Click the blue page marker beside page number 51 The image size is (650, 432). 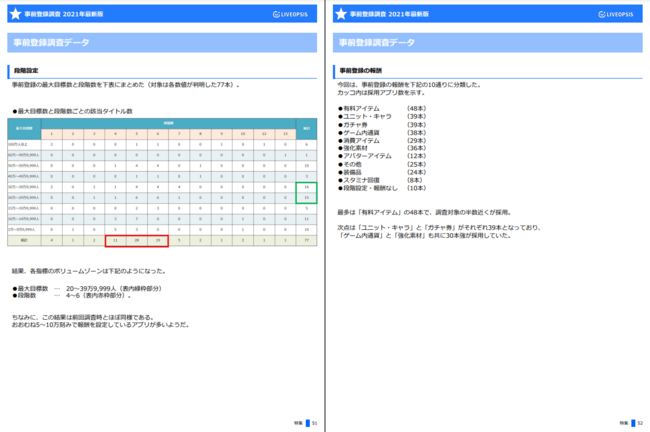pyautogui.click(x=308, y=423)
